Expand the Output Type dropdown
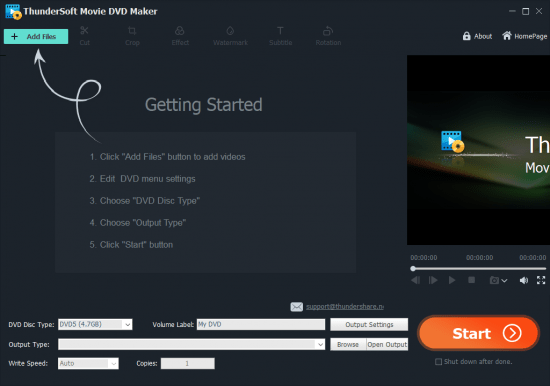550x386 pixels. coord(192,344)
